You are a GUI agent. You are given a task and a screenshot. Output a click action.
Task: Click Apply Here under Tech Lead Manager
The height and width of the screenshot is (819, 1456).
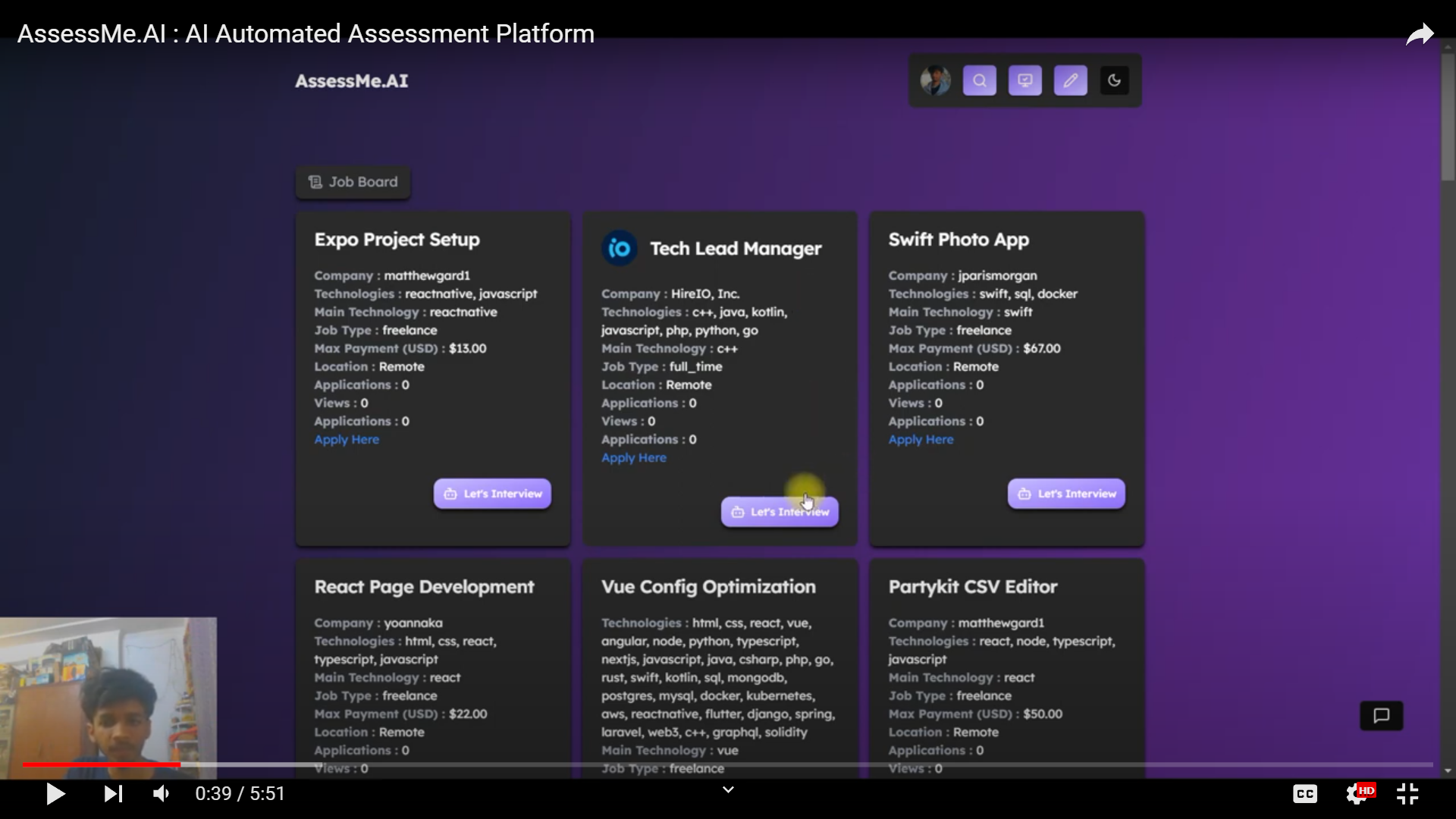(x=633, y=458)
